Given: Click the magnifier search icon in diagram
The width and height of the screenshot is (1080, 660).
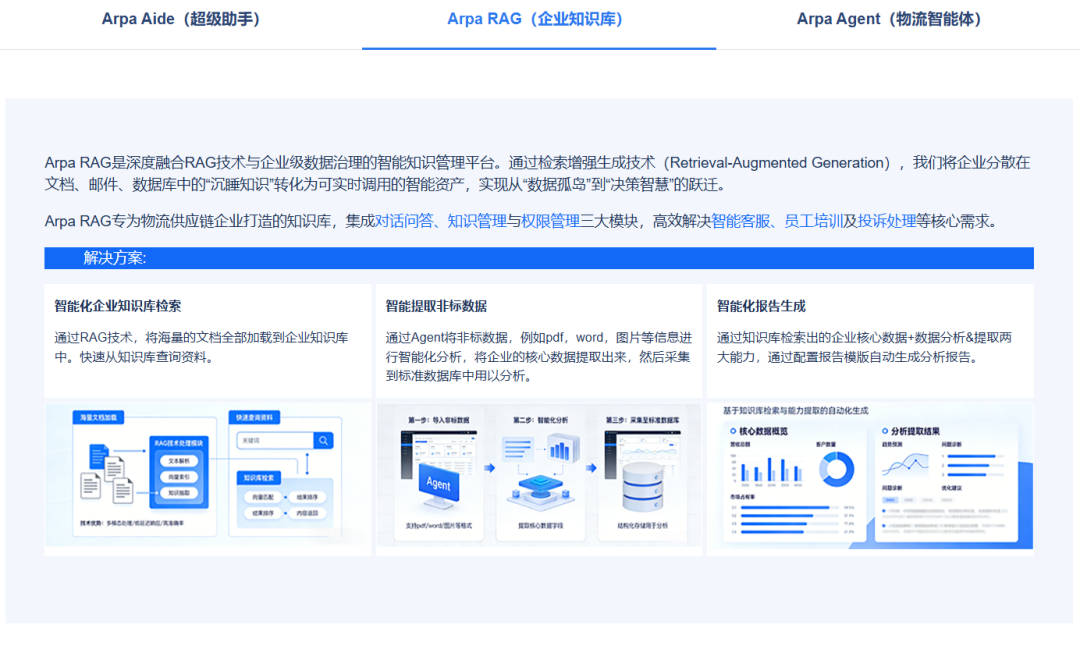Looking at the screenshot, I should (323, 440).
